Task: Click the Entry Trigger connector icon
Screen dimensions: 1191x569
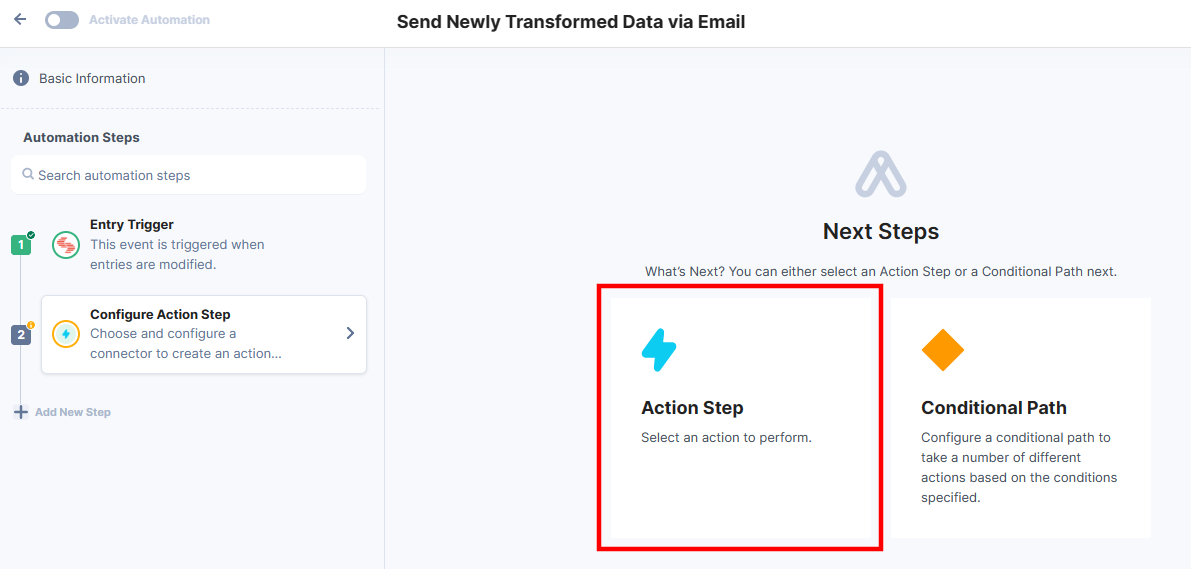Action: (x=65, y=245)
